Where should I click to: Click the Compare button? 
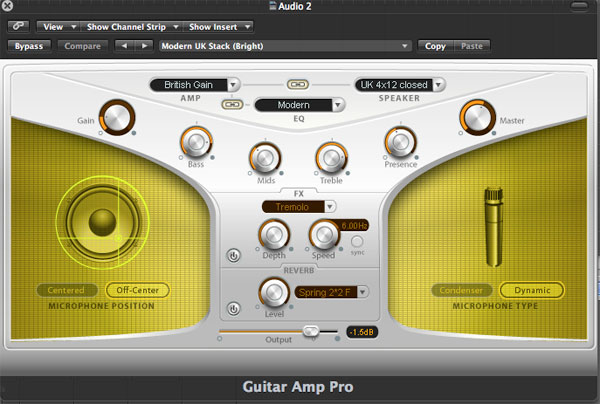(82, 46)
